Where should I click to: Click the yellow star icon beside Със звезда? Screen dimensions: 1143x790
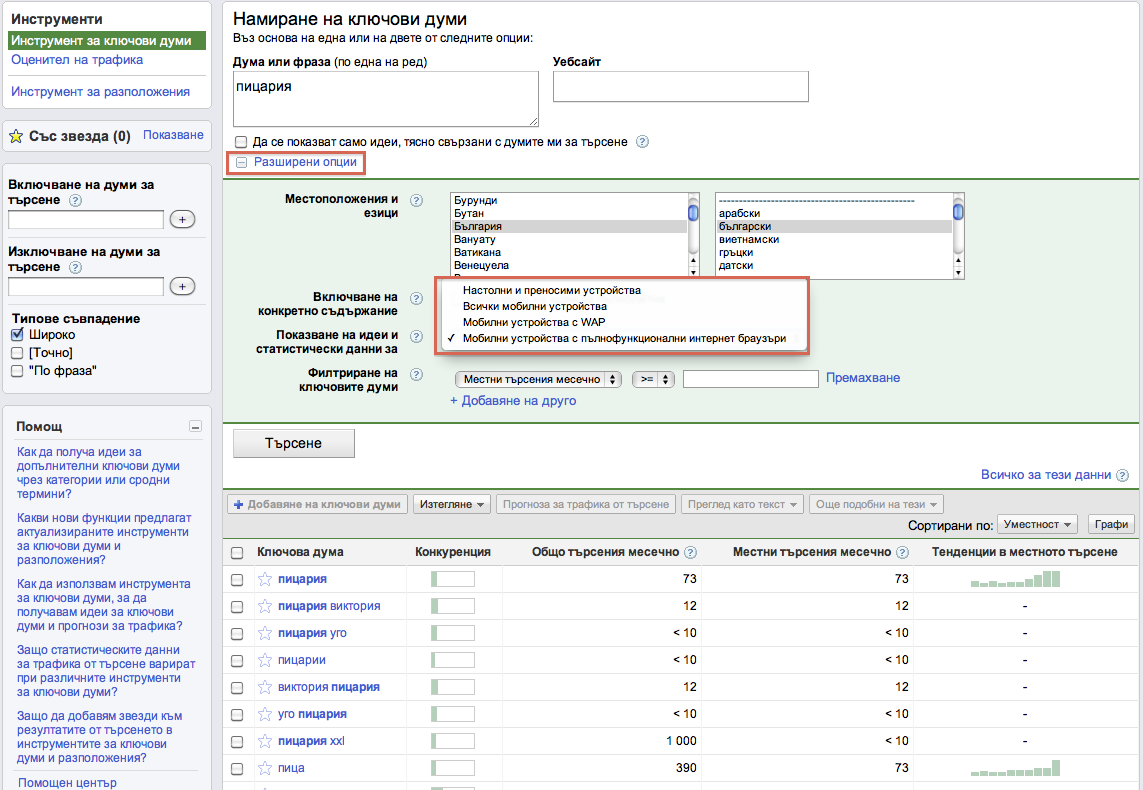pos(15,136)
